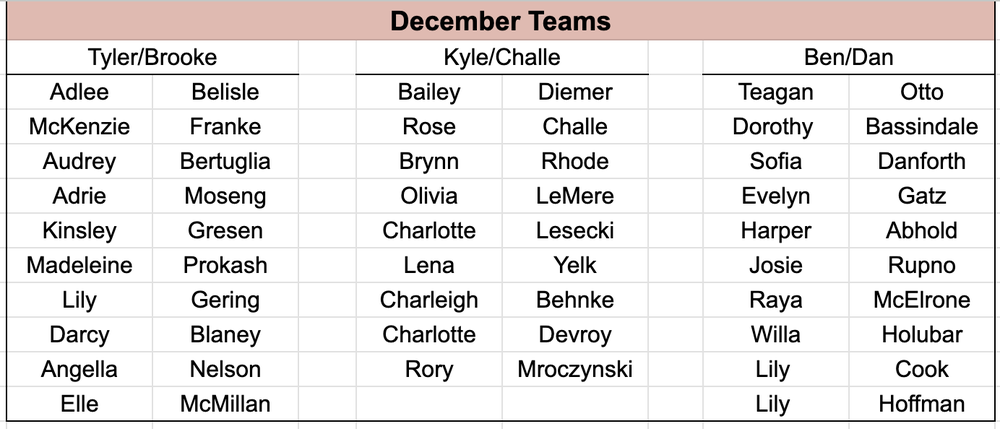
Task: Click the Prokash cell
Action: 225,265
